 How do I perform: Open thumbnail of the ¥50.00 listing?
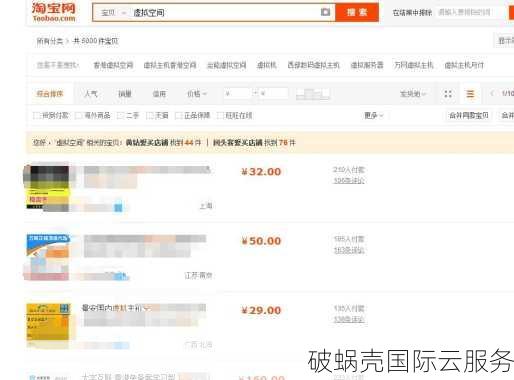(48, 257)
